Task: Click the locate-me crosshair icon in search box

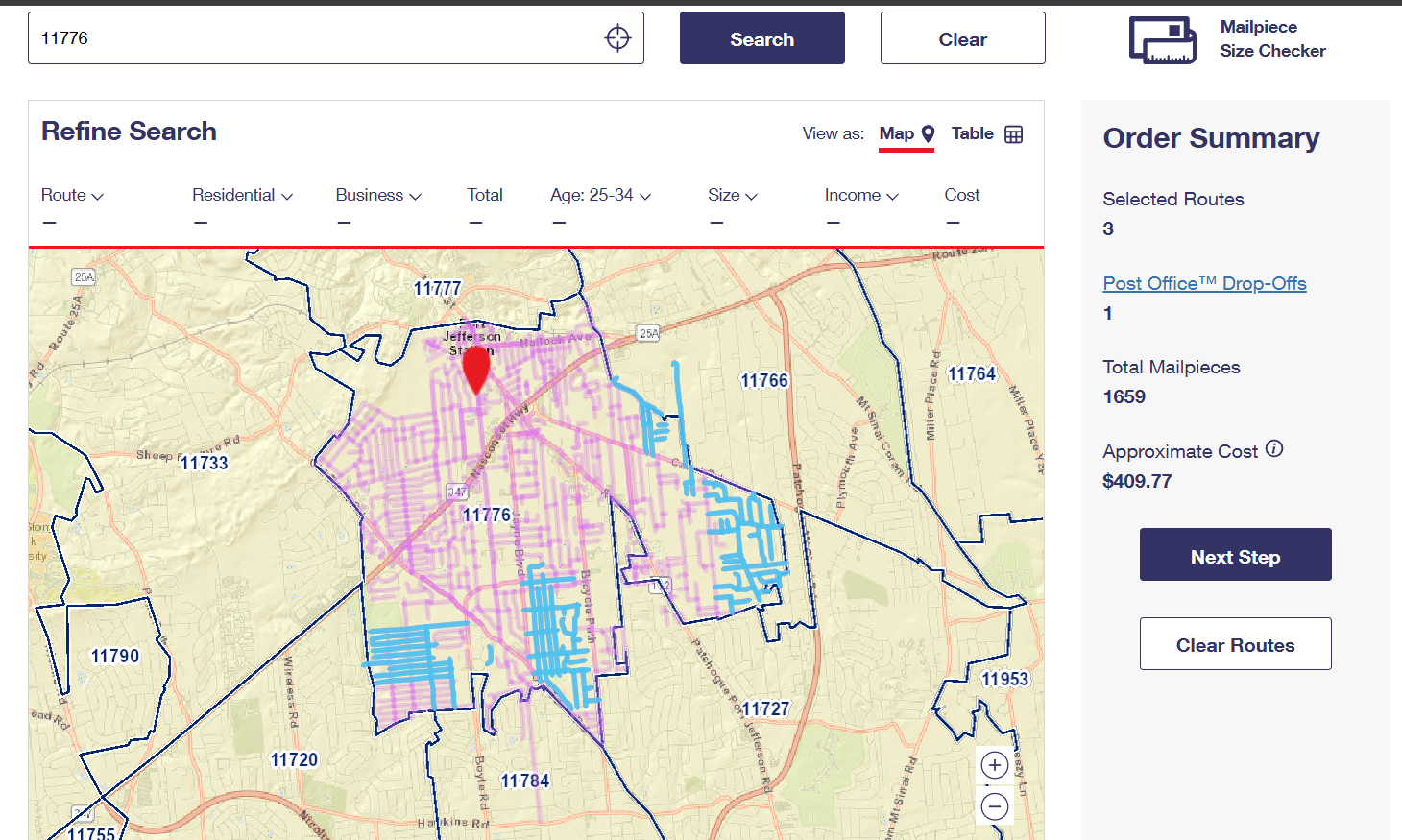Action: 617,37
